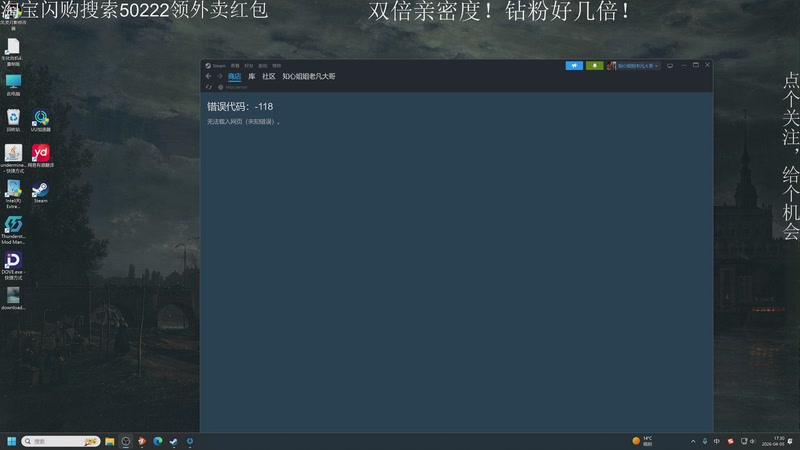Expand the Steam account name dropdown
The image size is (800, 450).
(x=638, y=66)
